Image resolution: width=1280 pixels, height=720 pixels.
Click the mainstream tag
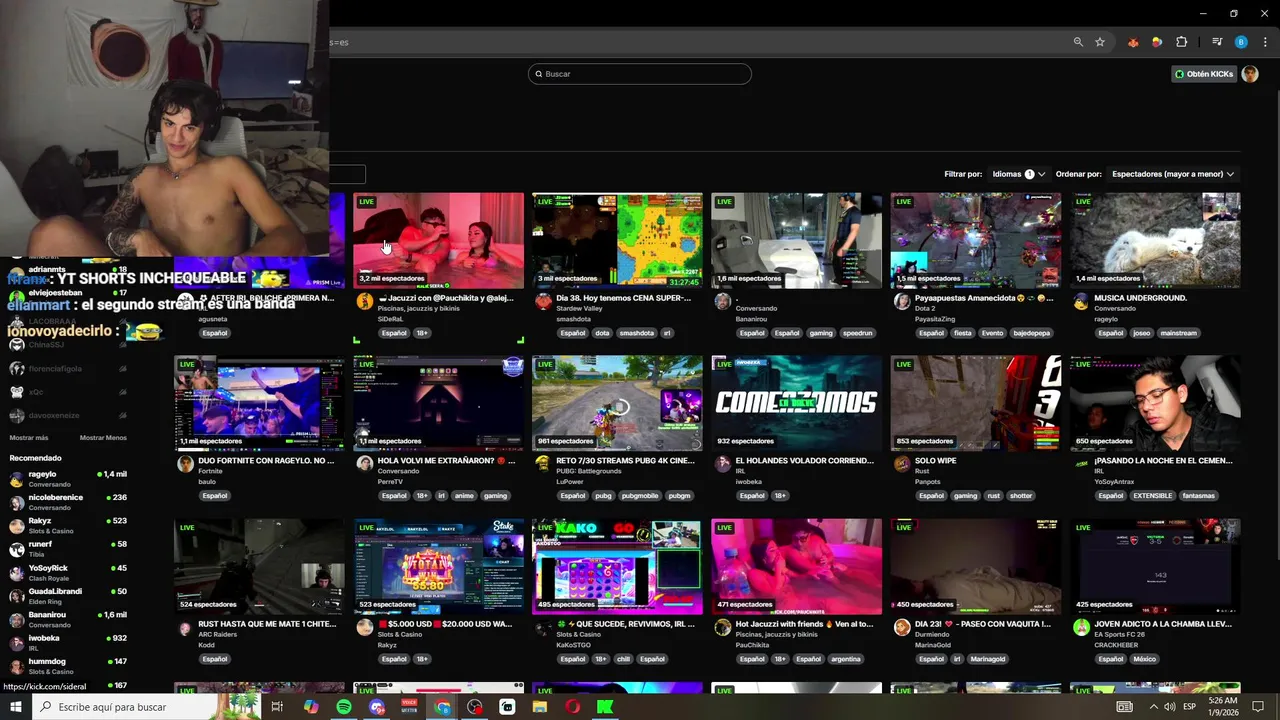tap(1178, 333)
